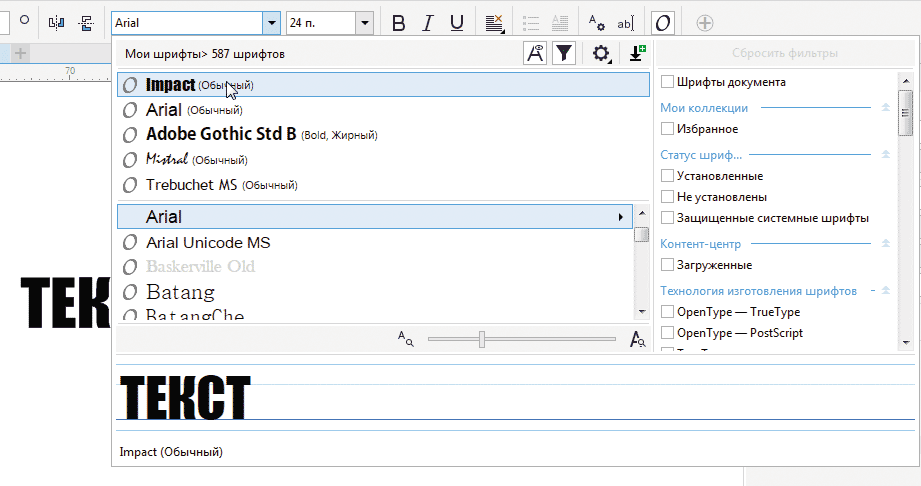
Task: Click Сбросить фильтры button
Action: click(785, 54)
